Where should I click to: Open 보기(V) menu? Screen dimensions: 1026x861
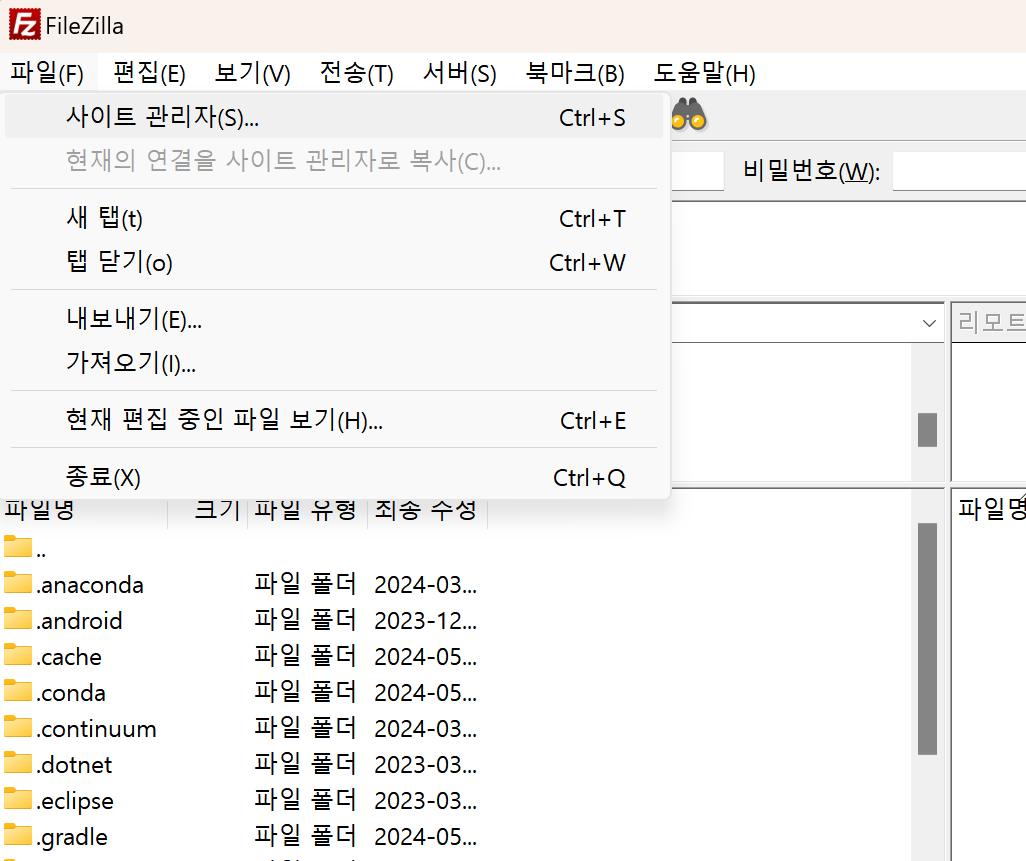pyautogui.click(x=253, y=73)
